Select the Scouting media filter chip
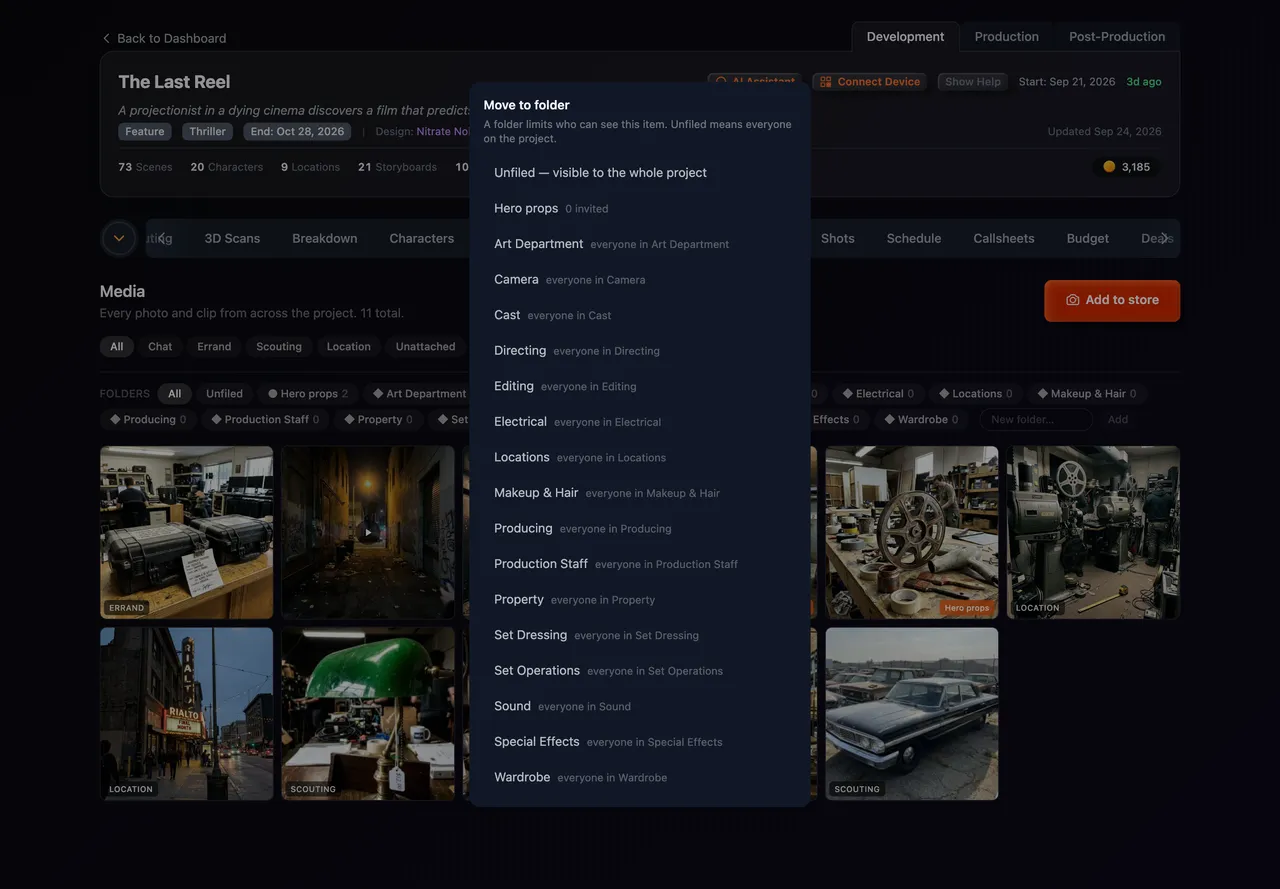Viewport: 1280px width, 889px height. click(x=279, y=347)
